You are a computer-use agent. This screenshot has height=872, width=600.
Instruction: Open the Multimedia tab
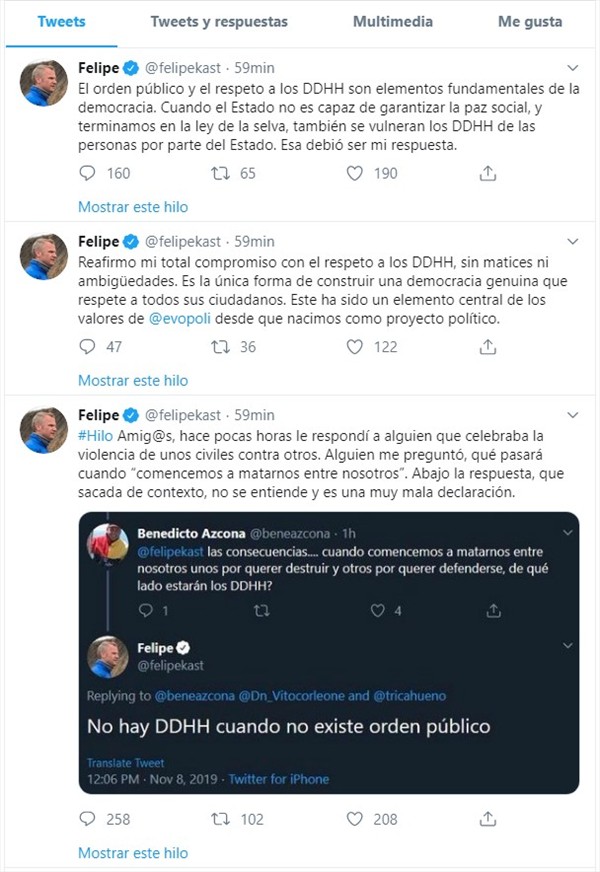point(393,21)
